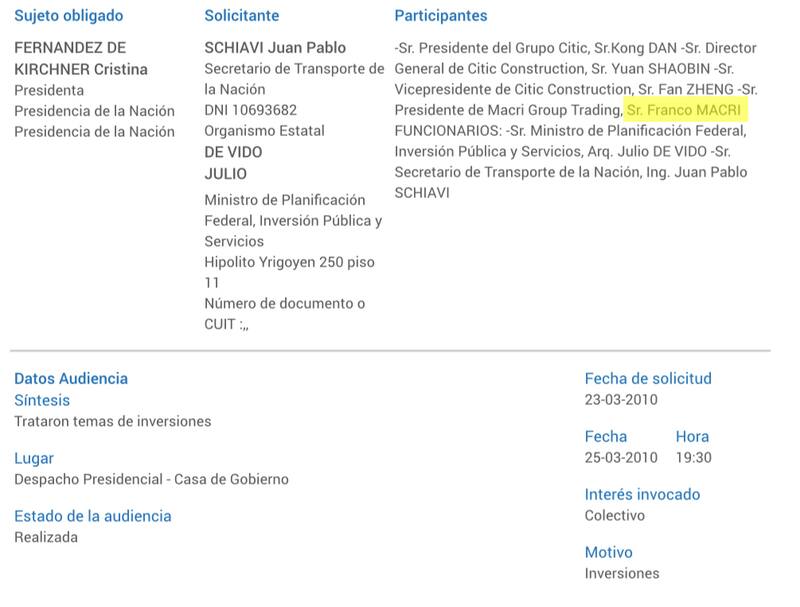The image size is (800, 607).
Task: Open the Datos Audiencia section heading
Action: (x=71, y=379)
